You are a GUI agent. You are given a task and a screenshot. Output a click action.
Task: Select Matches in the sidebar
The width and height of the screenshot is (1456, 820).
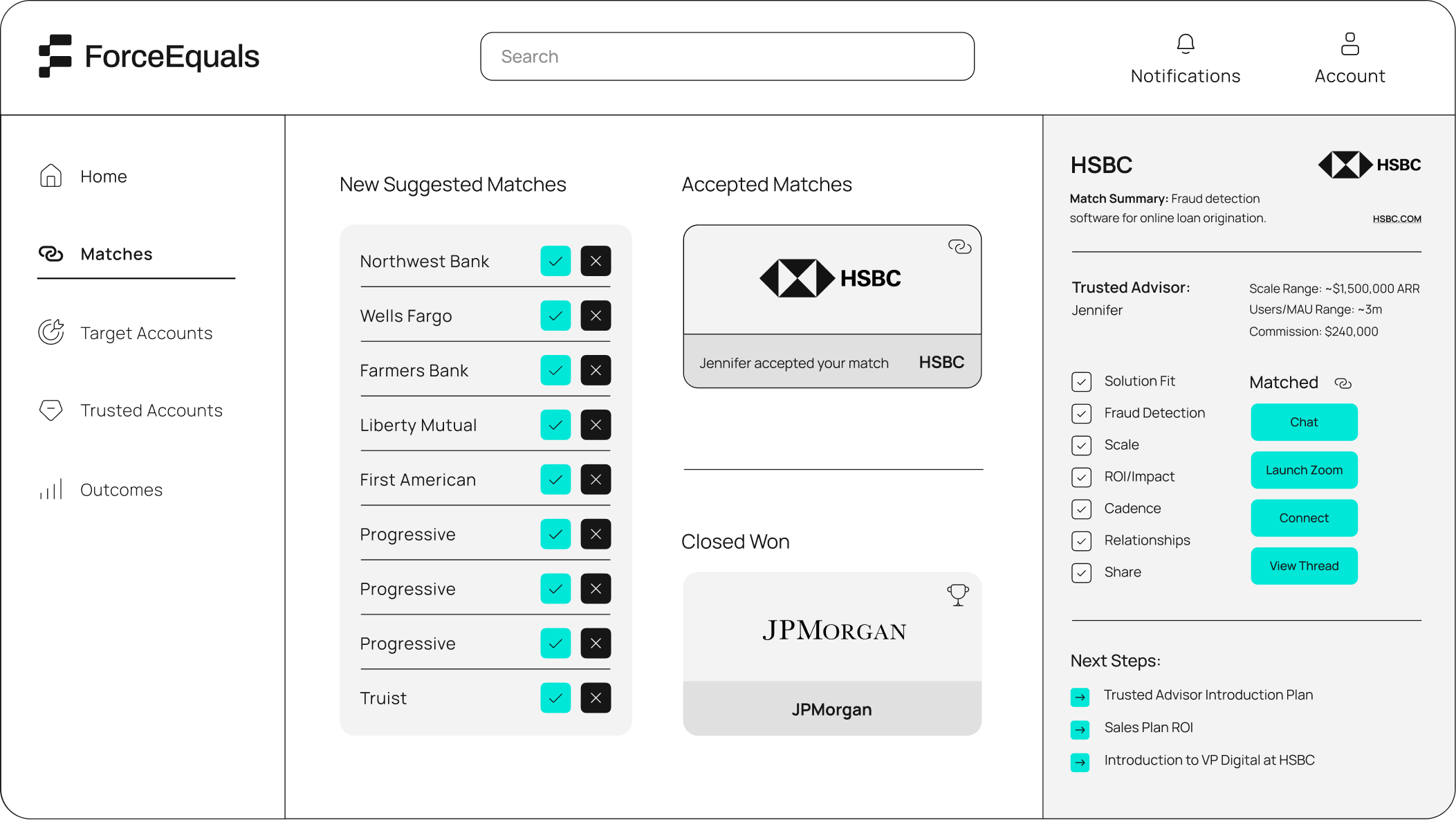click(x=116, y=254)
